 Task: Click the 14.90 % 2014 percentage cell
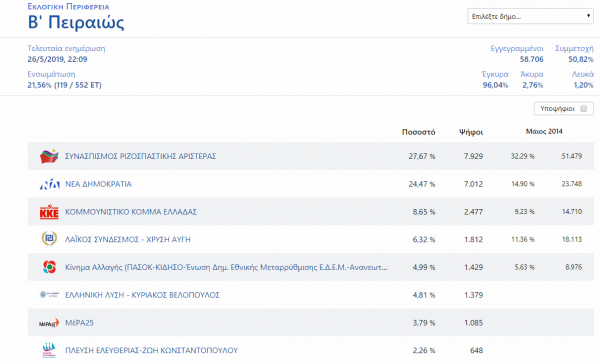[x=523, y=184]
